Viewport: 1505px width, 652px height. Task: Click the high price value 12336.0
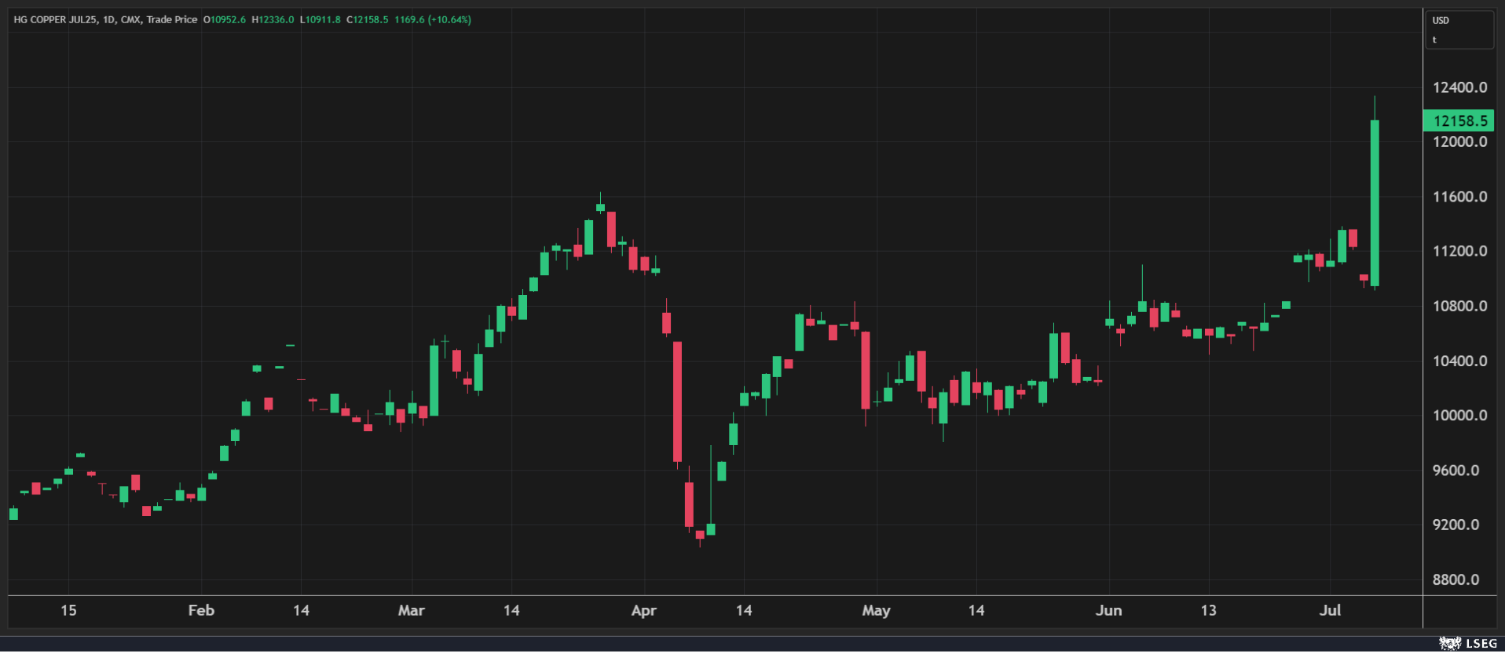pos(277,20)
